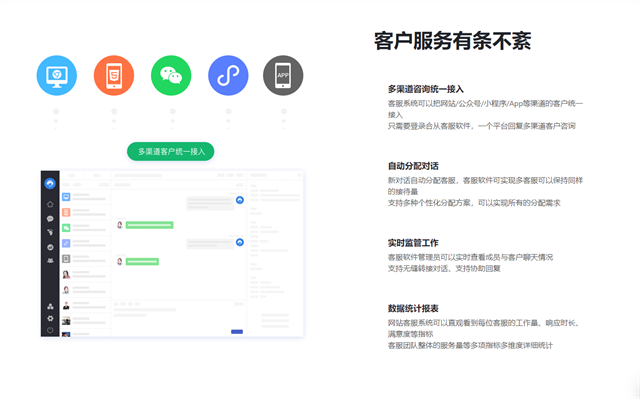The width and height of the screenshot is (640, 399).
Task: Open the home icon in dark sidebar
Action: (50, 204)
